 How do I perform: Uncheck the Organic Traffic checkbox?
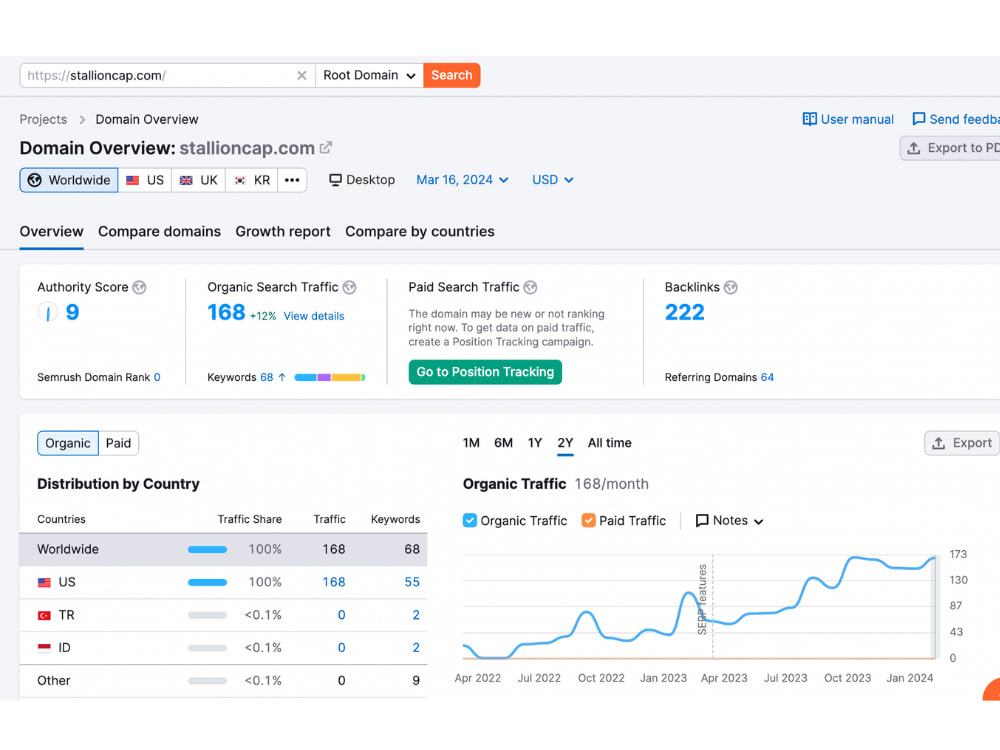(469, 520)
